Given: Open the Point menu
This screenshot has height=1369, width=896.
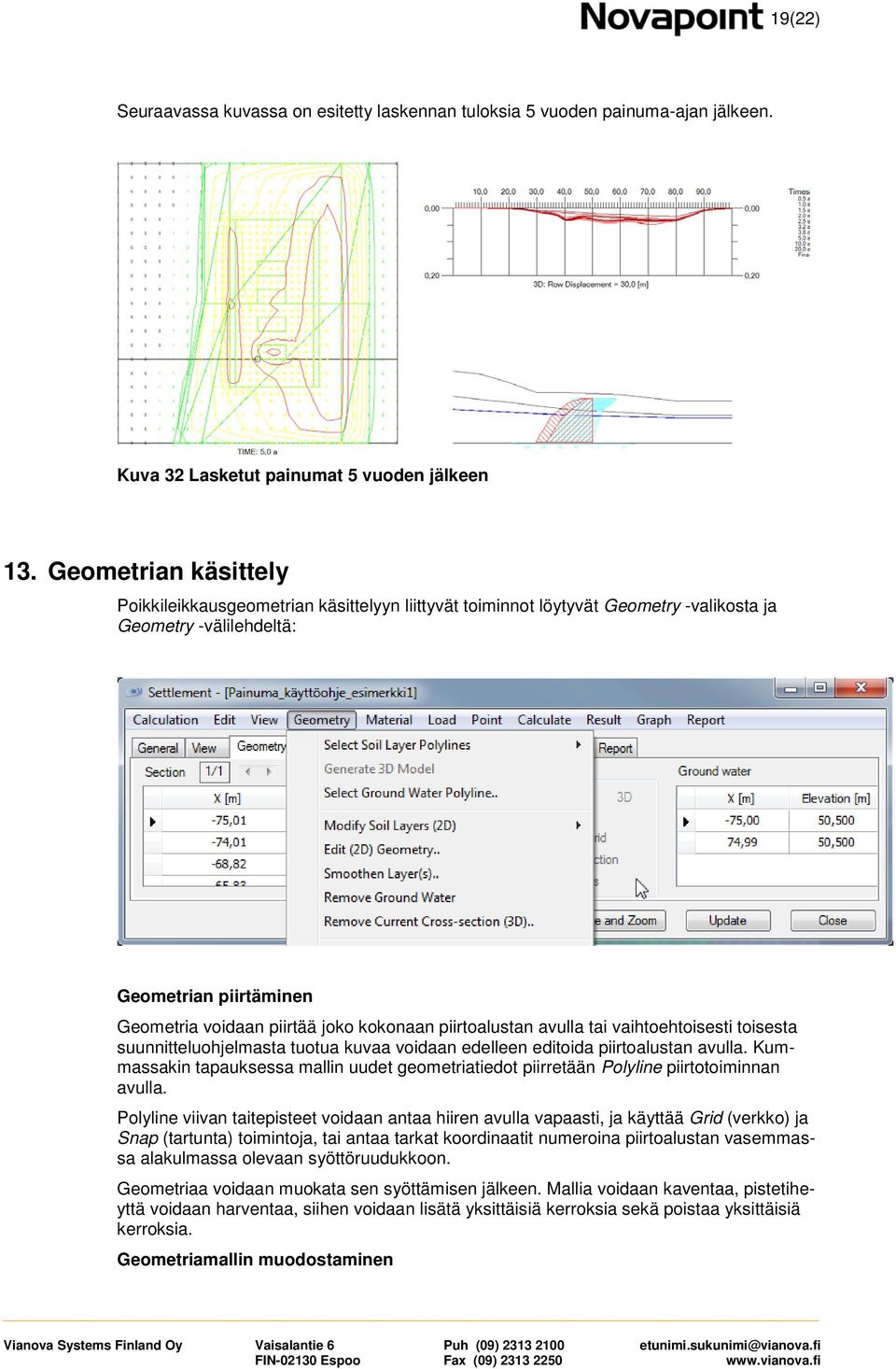Looking at the screenshot, I should point(486,720).
